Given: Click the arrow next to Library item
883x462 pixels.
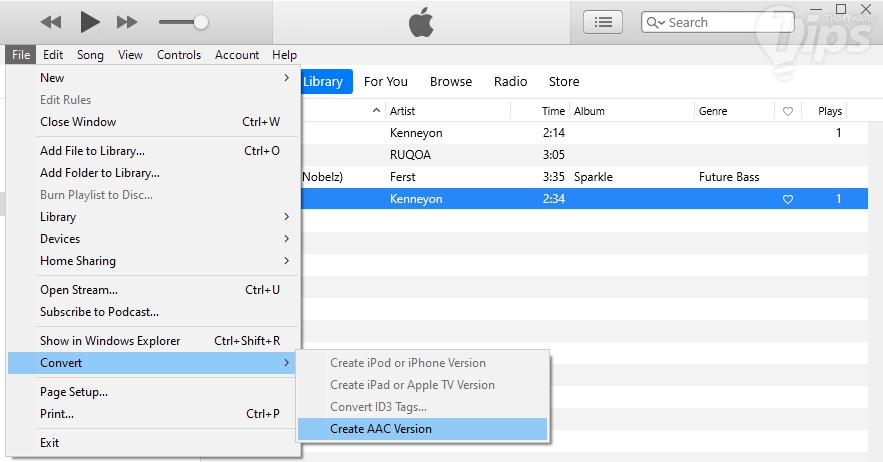Looking at the screenshot, I should pos(287,217).
